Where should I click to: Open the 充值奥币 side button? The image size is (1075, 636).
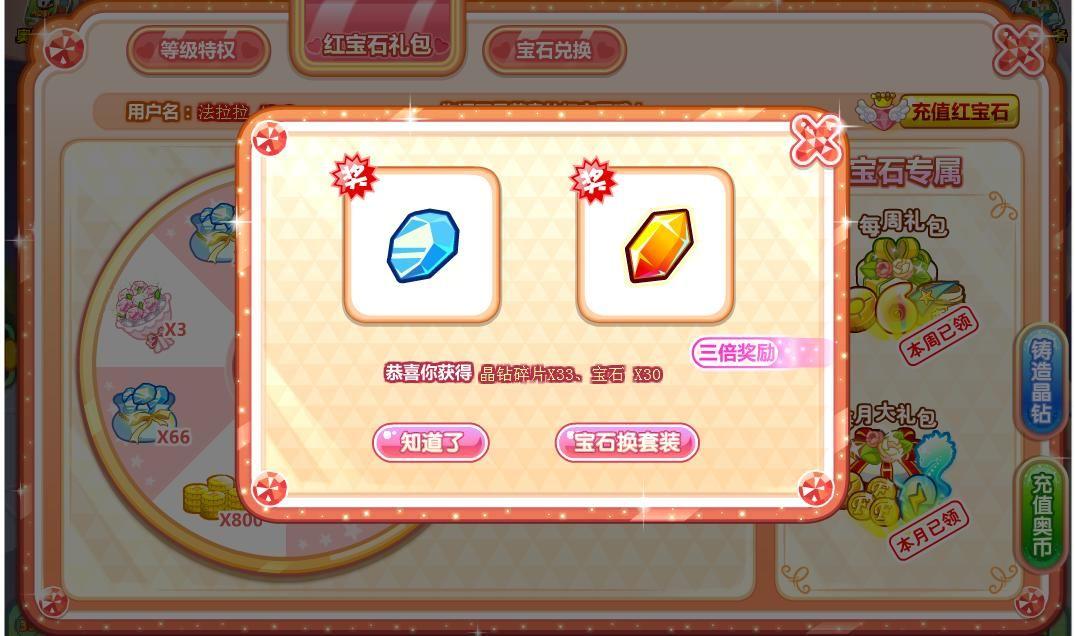click(1041, 515)
